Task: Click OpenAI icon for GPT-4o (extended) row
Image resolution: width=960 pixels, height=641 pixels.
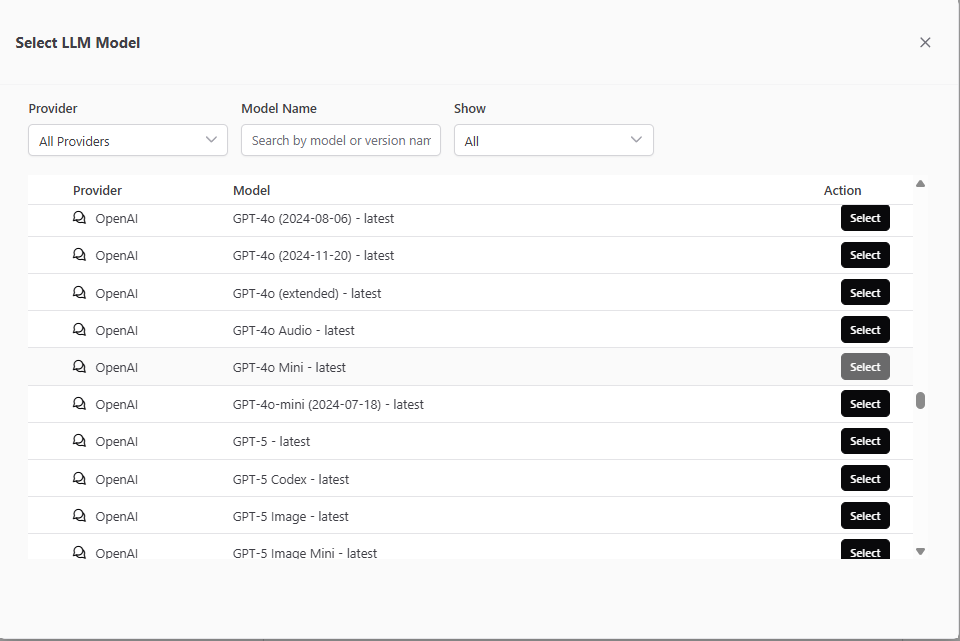Action: [x=80, y=292]
